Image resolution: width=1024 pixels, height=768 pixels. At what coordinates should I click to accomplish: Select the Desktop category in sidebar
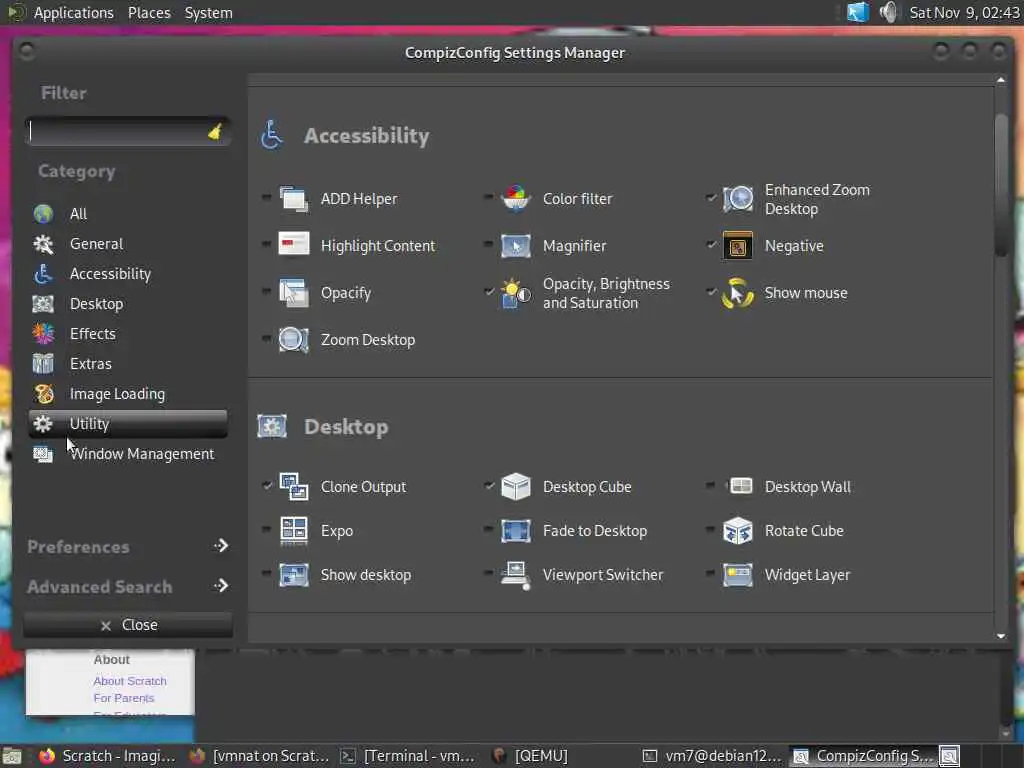[128, 304]
